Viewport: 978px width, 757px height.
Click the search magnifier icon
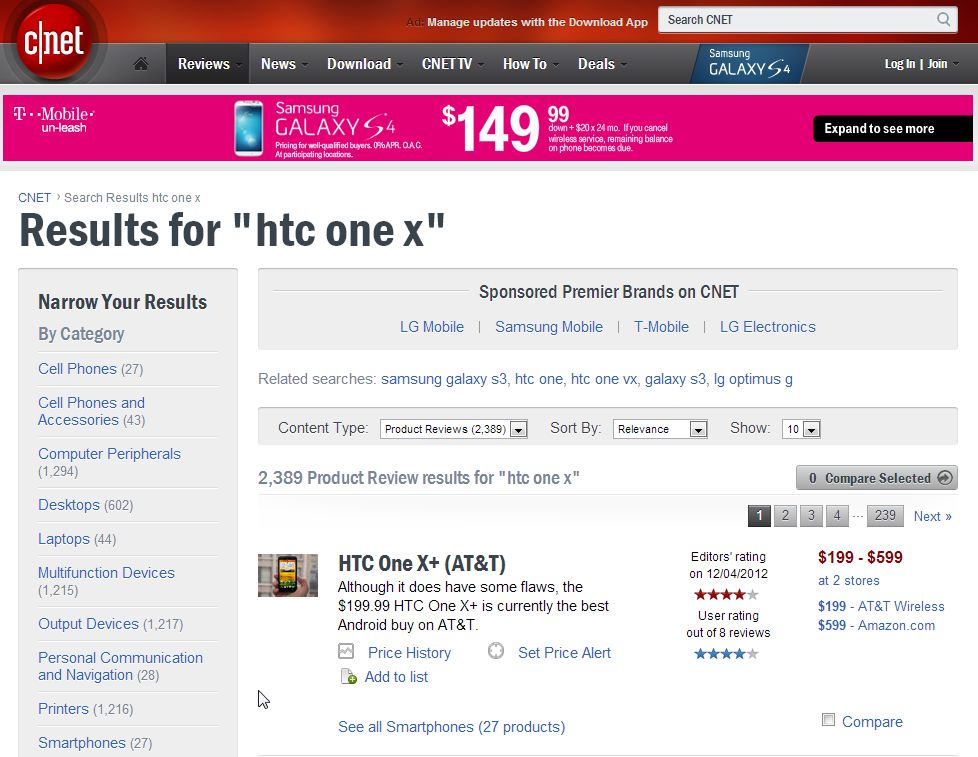click(944, 19)
